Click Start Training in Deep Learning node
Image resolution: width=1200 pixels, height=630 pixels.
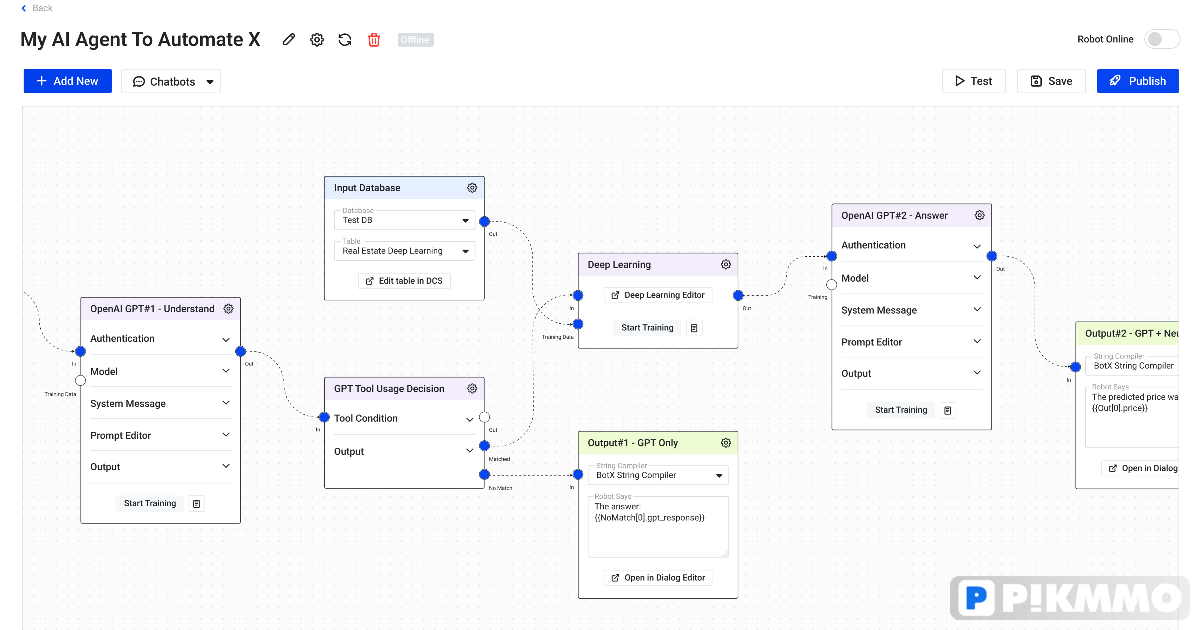coord(647,328)
